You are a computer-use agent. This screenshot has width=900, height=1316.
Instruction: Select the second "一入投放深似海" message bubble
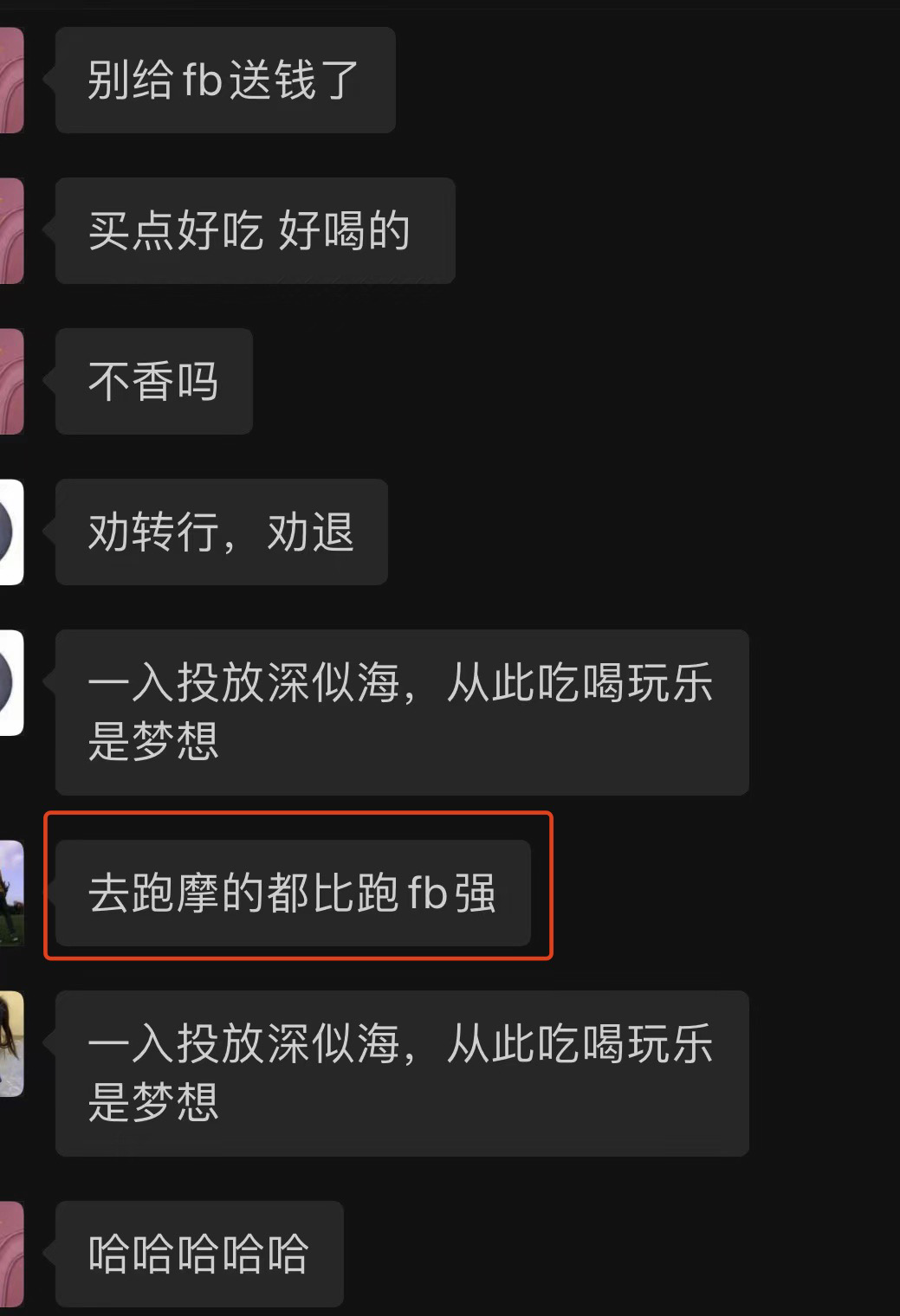point(402,1073)
